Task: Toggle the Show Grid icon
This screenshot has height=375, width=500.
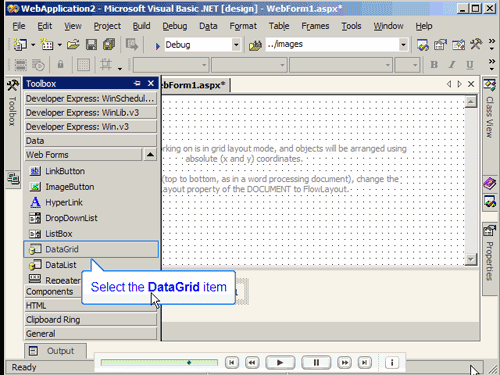Action: (83, 64)
